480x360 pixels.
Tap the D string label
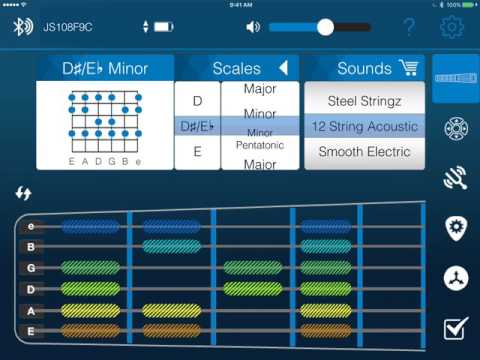pyautogui.click(x=31, y=289)
